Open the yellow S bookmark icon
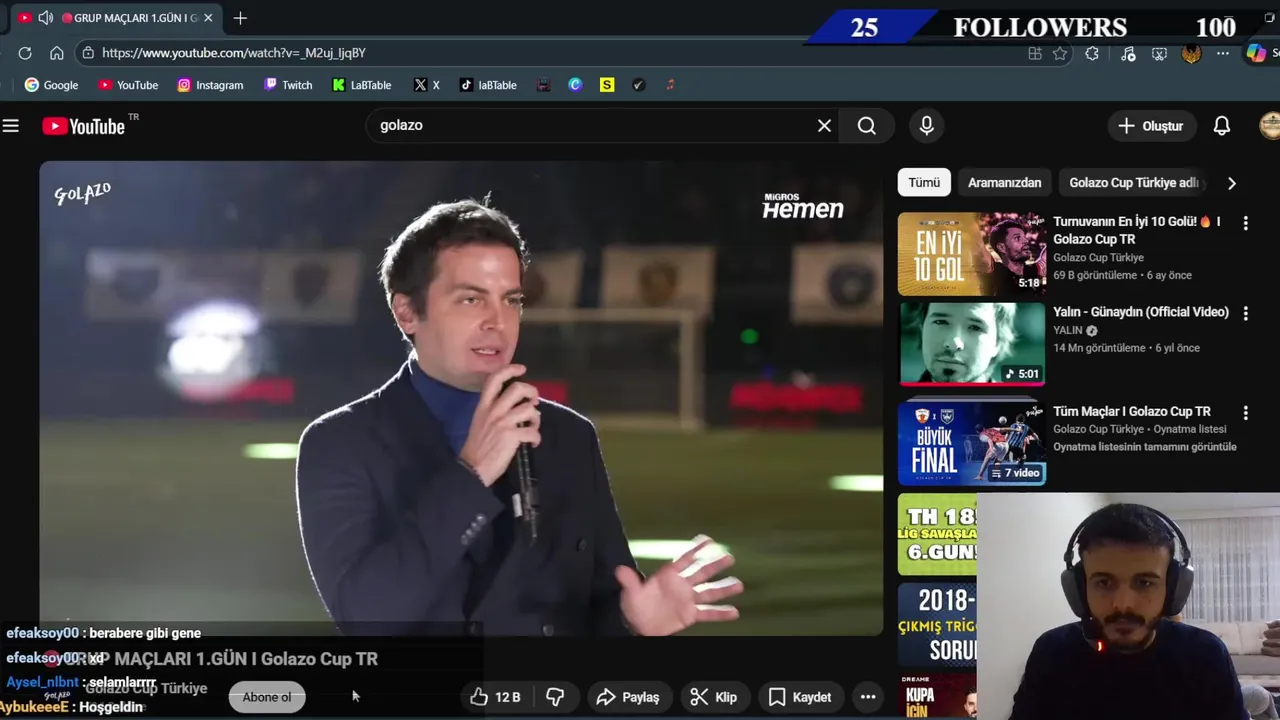 (607, 85)
